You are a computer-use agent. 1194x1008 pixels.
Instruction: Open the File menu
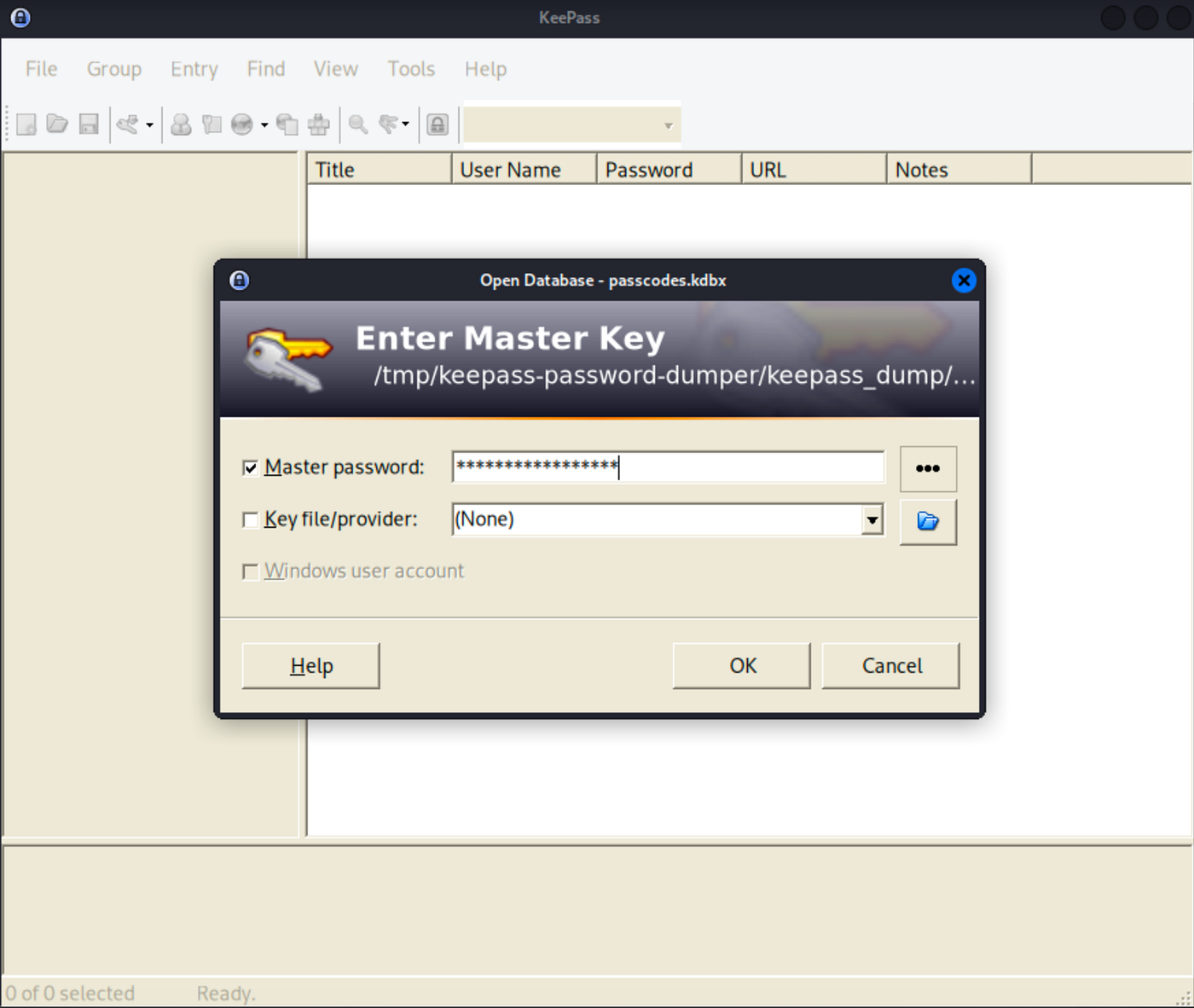[42, 69]
